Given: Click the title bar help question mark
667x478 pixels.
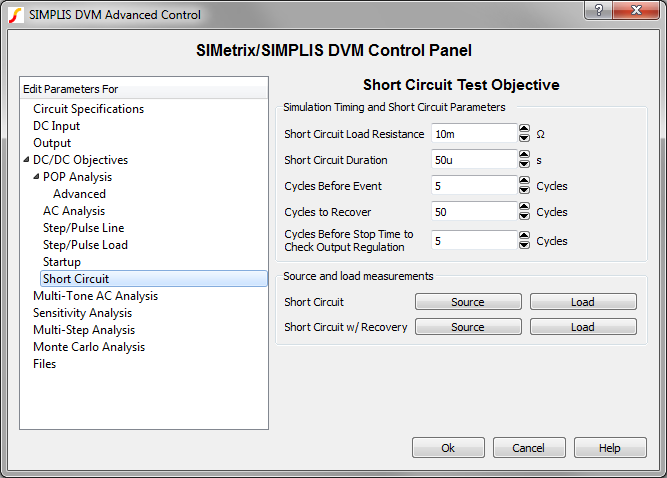Looking at the screenshot, I should pyautogui.click(x=597, y=11).
